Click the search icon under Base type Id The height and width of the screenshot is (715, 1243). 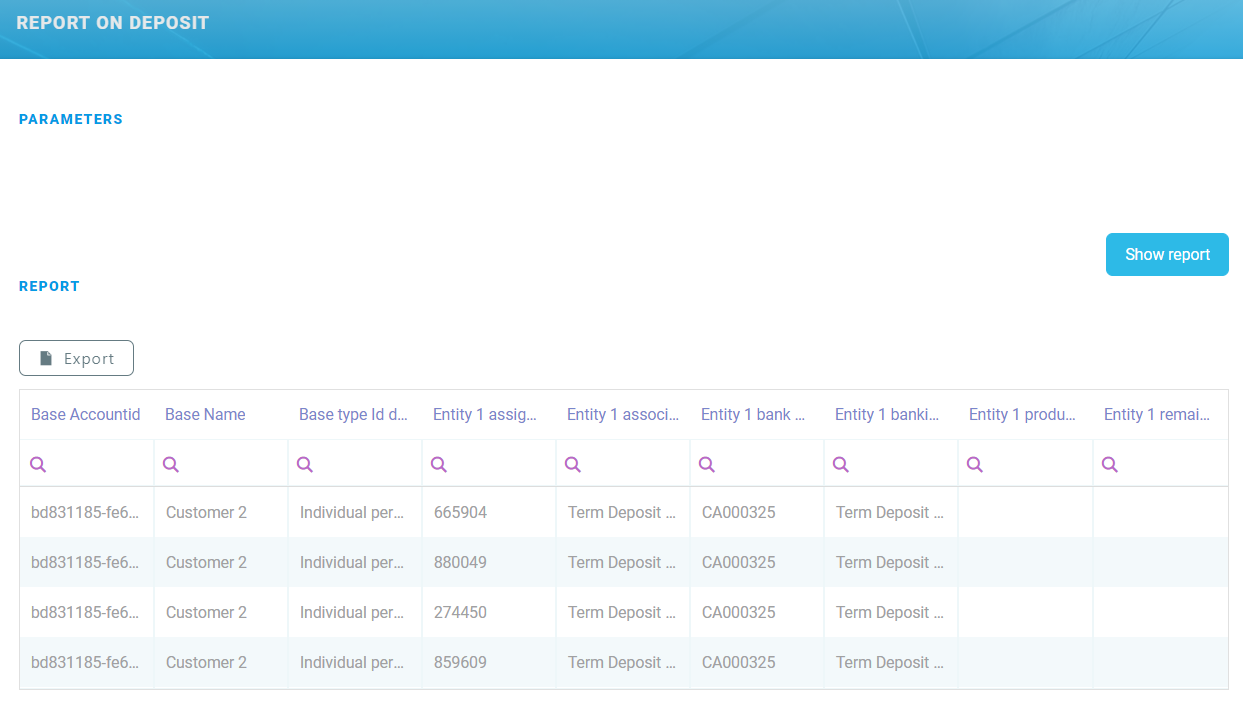pyautogui.click(x=305, y=463)
